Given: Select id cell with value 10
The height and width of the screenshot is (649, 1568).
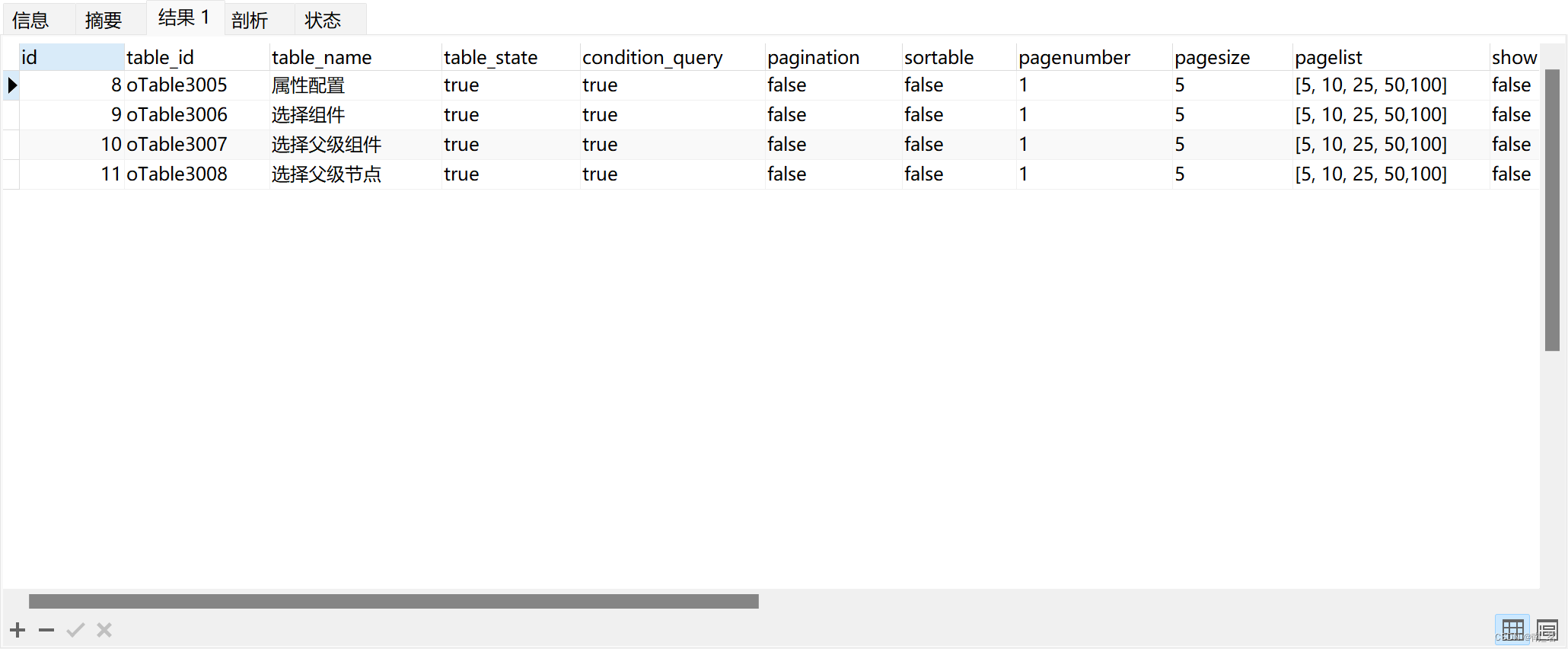Looking at the screenshot, I should tap(72, 144).
